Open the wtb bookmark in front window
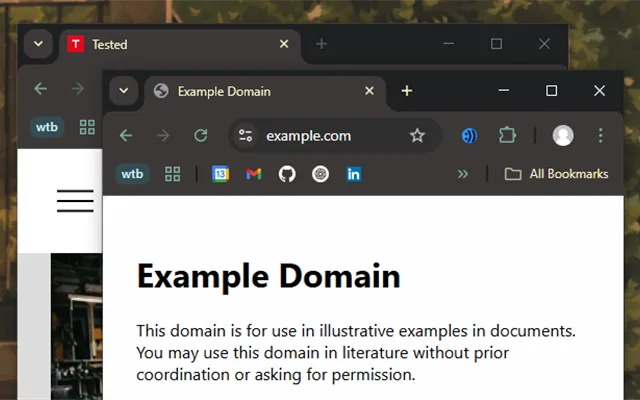 132,174
